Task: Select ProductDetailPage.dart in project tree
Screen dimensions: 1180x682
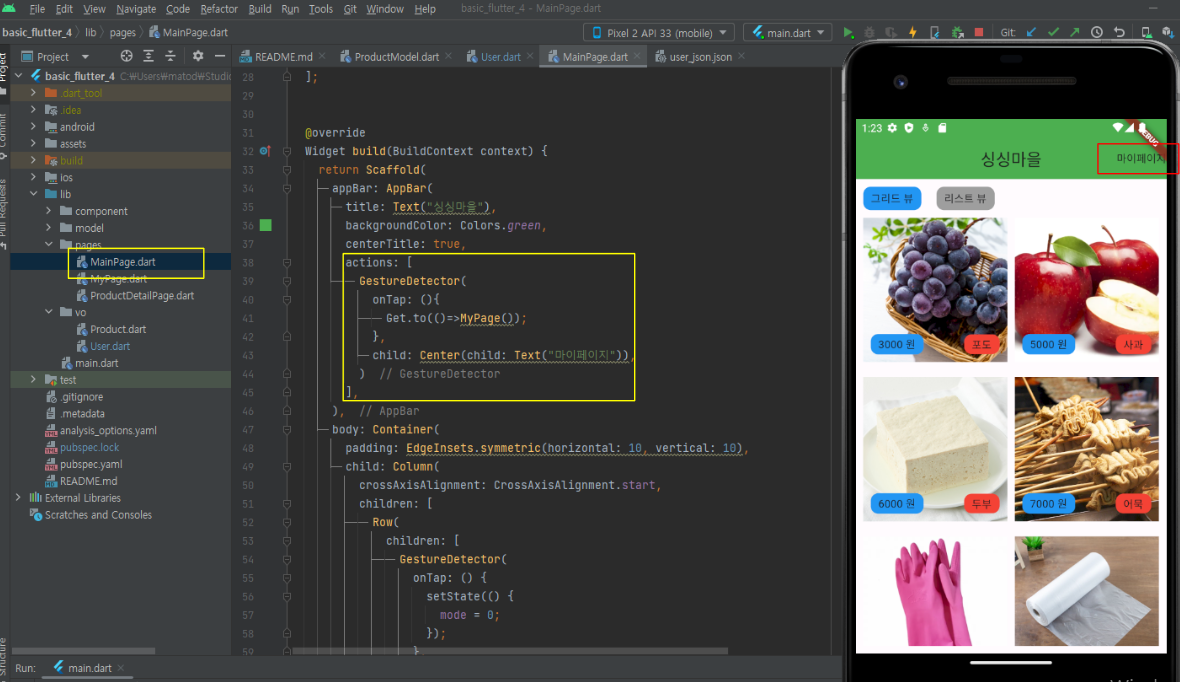Action: tap(141, 295)
